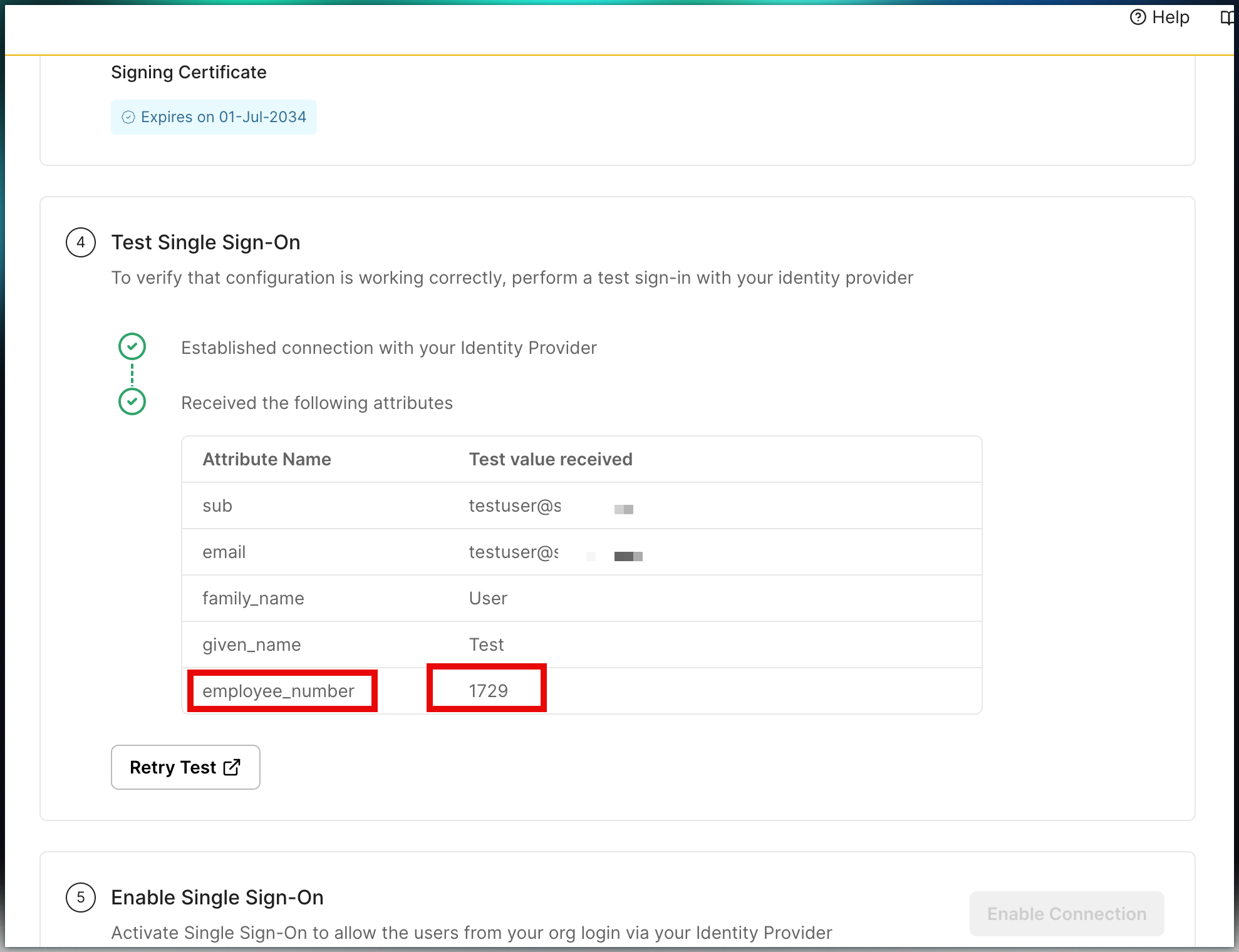The height and width of the screenshot is (952, 1239).
Task: Click the Test Single Sign-On heading
Action: tap(205, 242)
